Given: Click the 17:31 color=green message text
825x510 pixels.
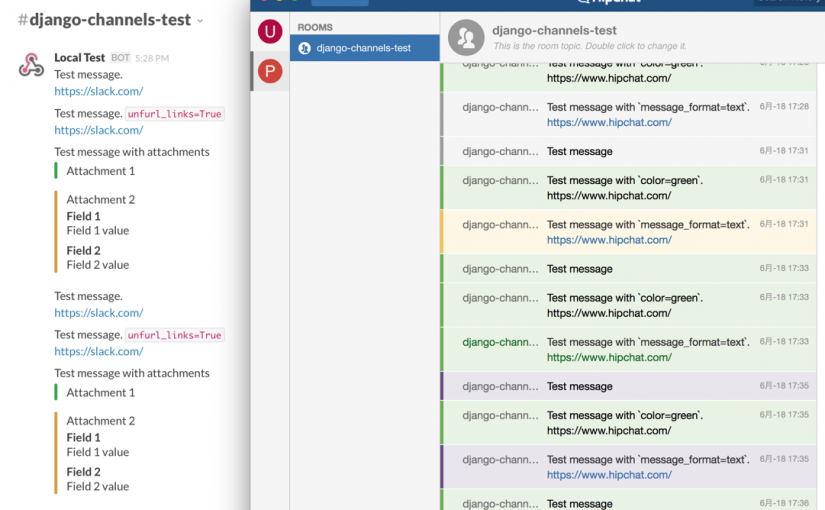Looking at the screenshot, I should [x=625, y=181].
